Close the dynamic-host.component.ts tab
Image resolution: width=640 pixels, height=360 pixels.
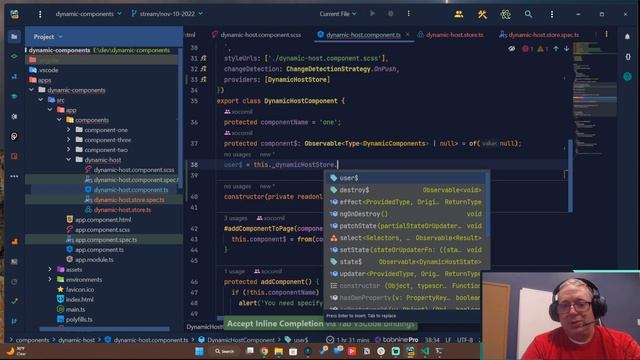click(x=407, y=35)
